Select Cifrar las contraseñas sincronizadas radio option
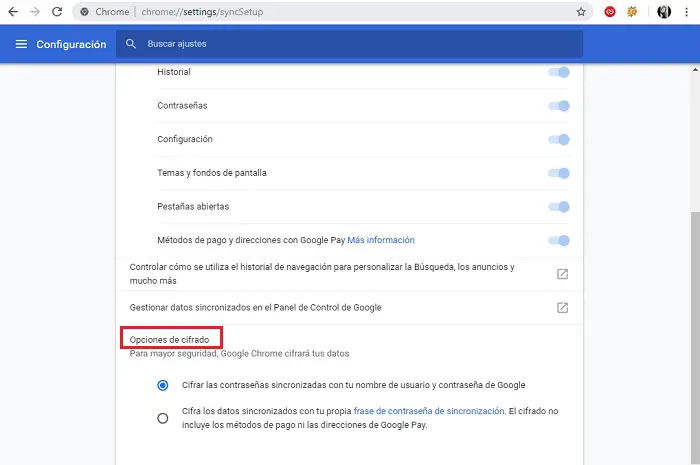Image resolution: width=700 pixels, height=465 pixels. (x=163, y=385)
